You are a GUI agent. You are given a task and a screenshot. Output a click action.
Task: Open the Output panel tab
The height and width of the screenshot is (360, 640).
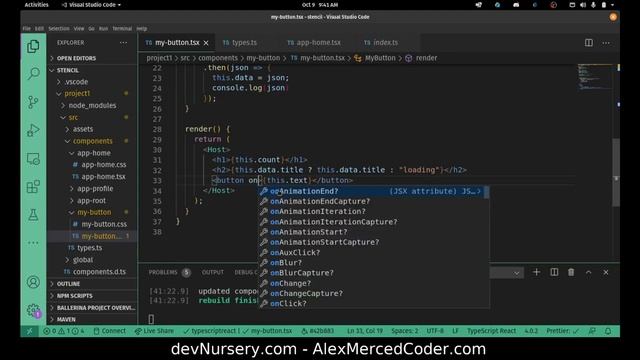point(213,272)
